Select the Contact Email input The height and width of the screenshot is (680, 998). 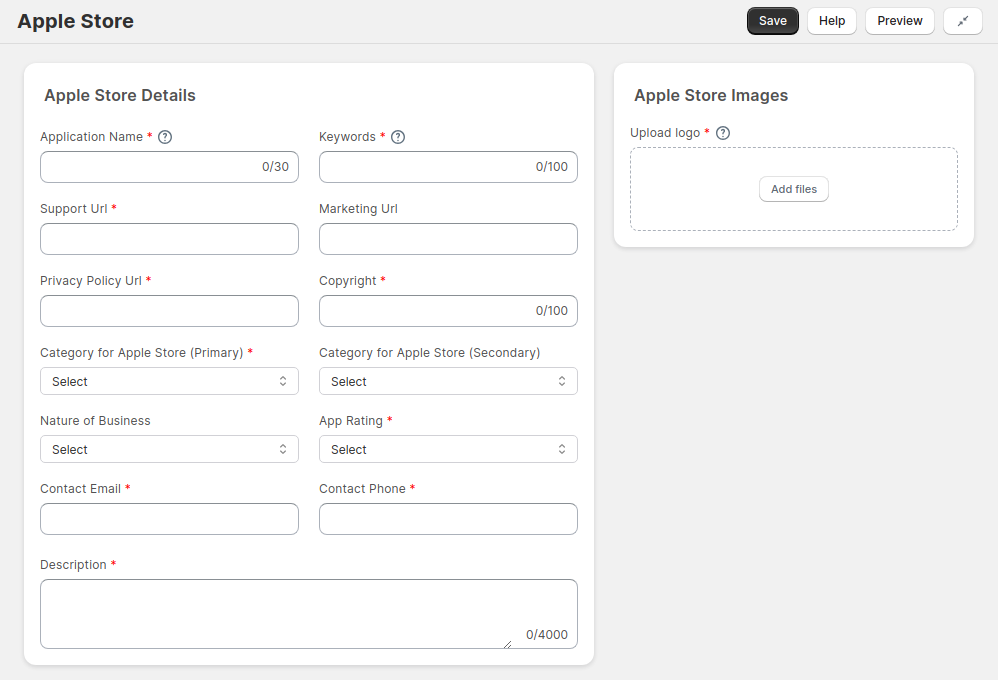[x=169, y=519]
